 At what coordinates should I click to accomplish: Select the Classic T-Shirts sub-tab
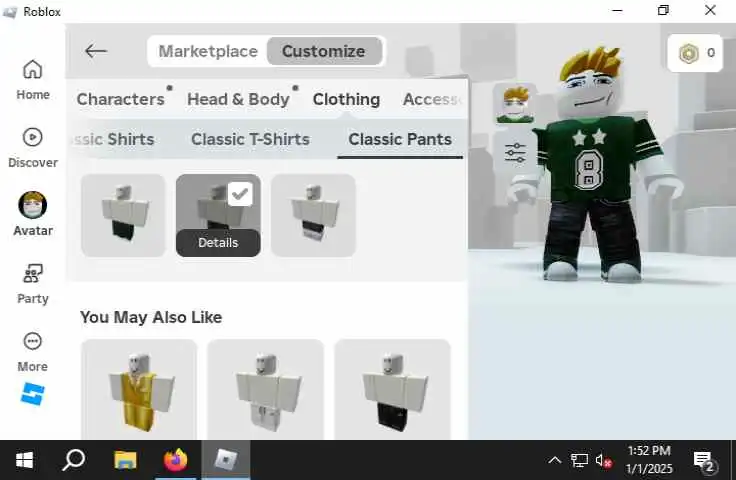[x=250, y=139]
